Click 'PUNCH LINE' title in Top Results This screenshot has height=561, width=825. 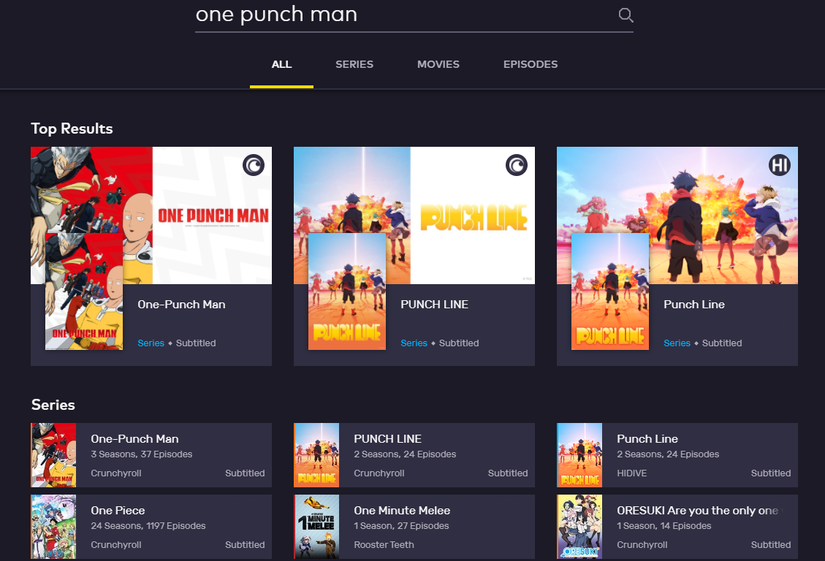(x=434, y=305)
